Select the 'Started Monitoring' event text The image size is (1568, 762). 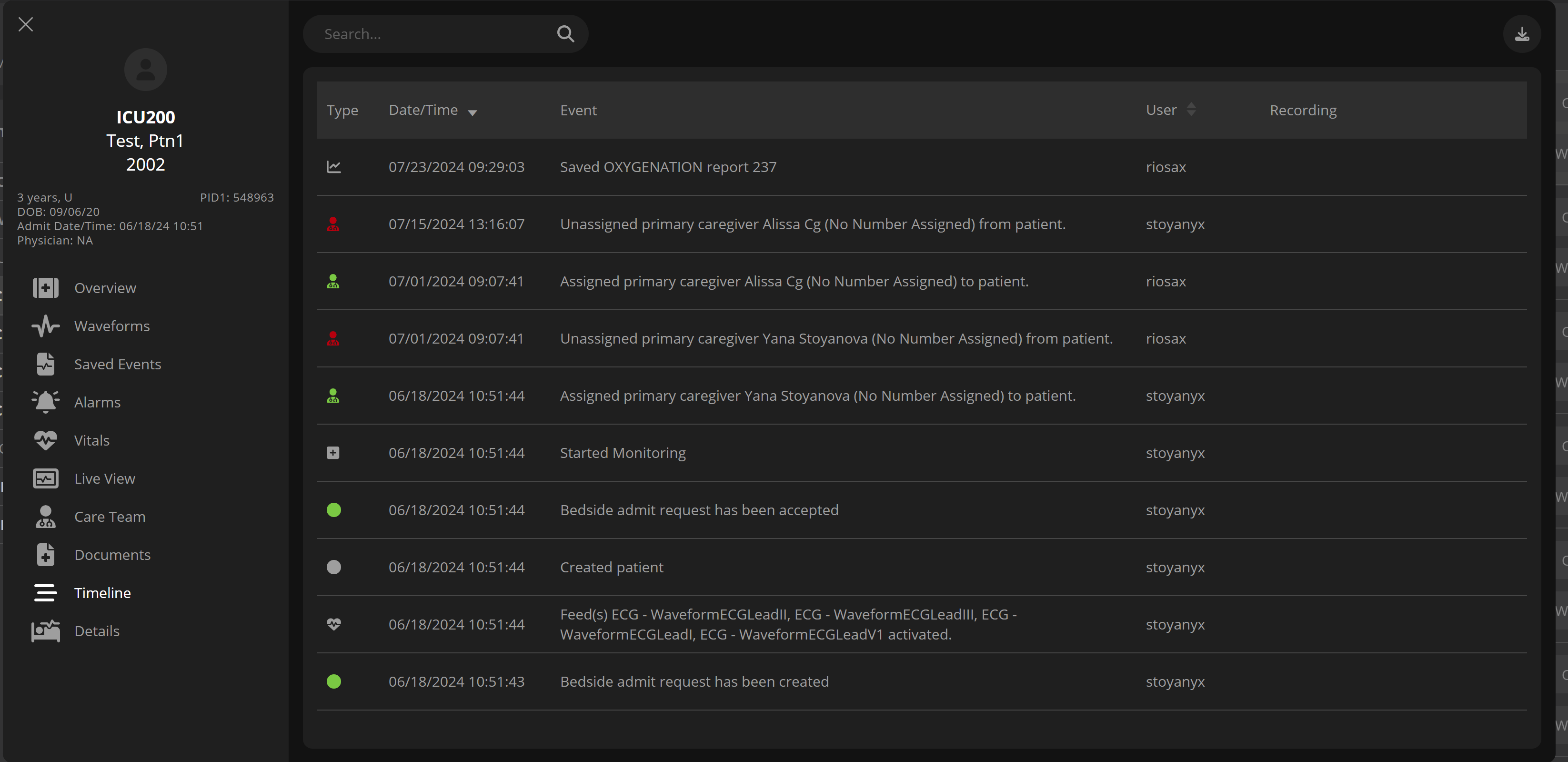tap(623, 453)
